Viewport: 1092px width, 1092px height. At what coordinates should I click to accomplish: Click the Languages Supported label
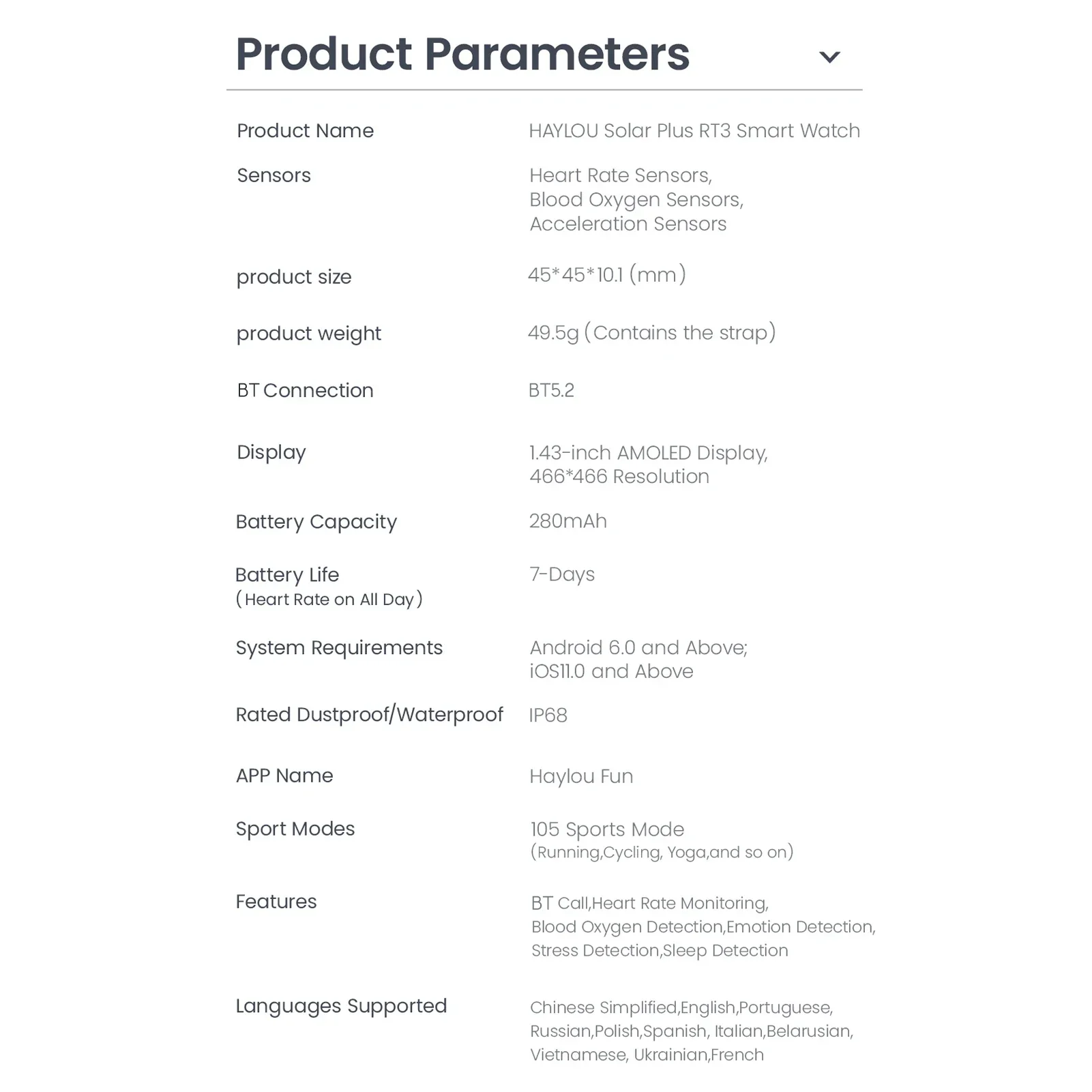pyautogui.click(x=341, y=1006)
